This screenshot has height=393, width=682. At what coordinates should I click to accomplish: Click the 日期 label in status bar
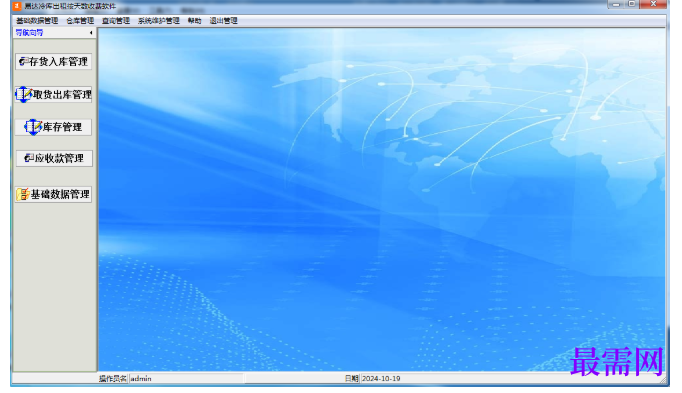click(352, 379)
